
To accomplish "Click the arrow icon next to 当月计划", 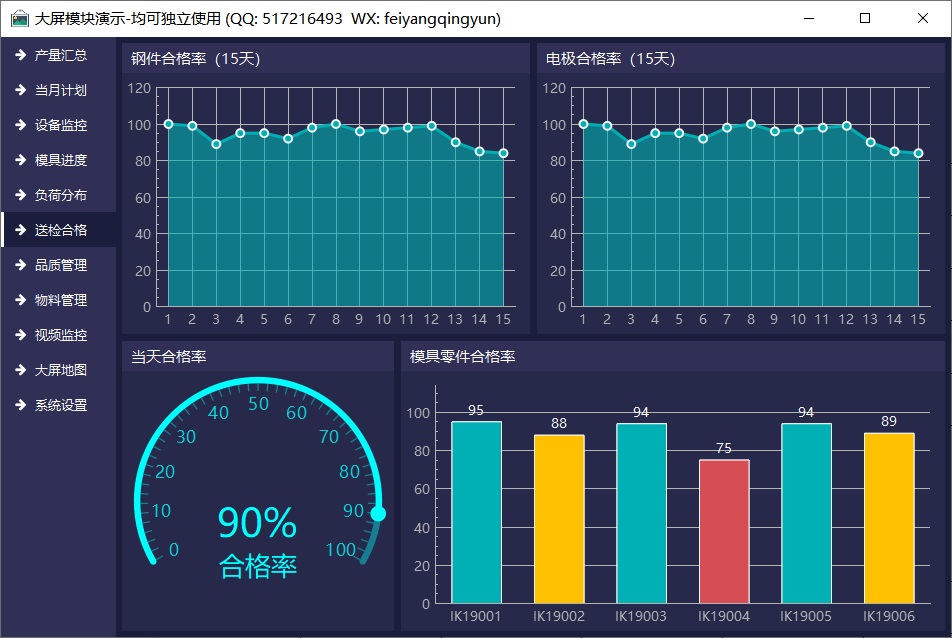I will 20,90.
